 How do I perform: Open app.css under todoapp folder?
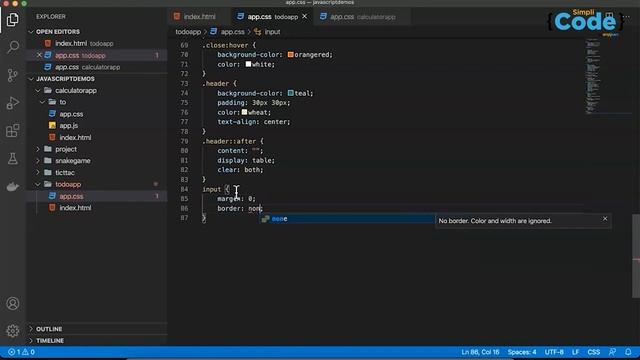(97, 196)
